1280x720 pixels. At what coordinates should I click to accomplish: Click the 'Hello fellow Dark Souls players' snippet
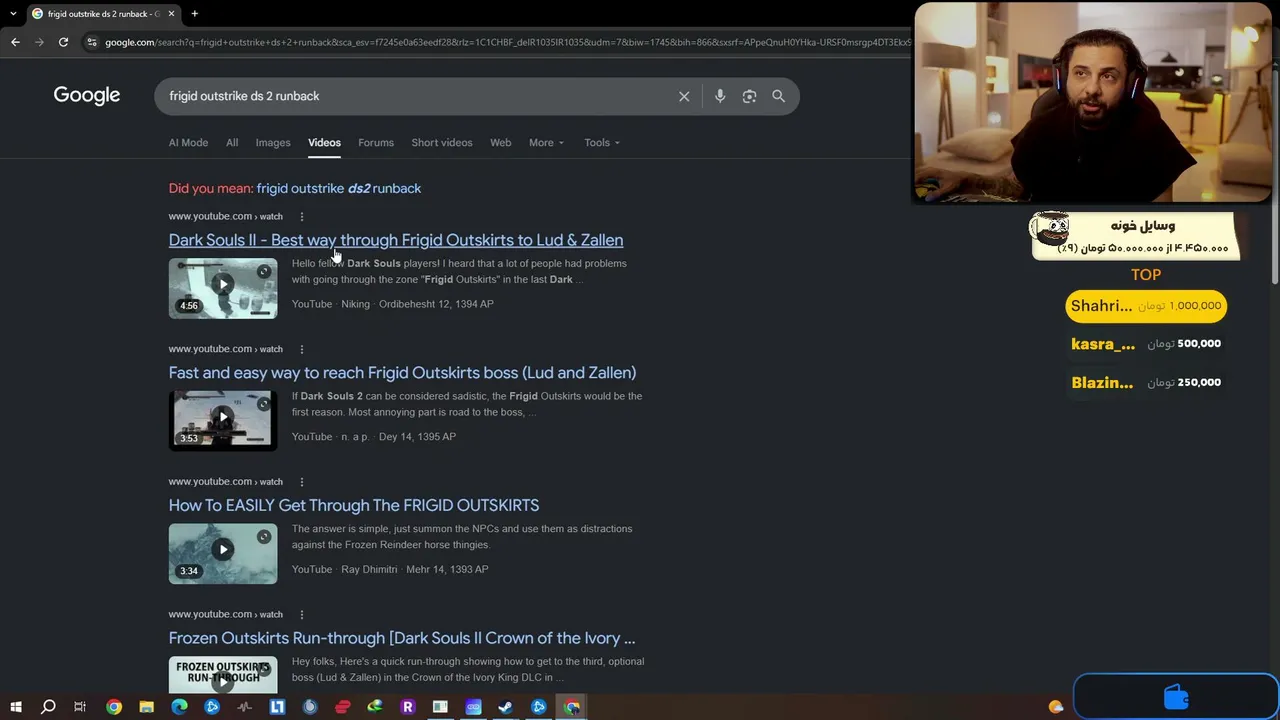(459, 271)
